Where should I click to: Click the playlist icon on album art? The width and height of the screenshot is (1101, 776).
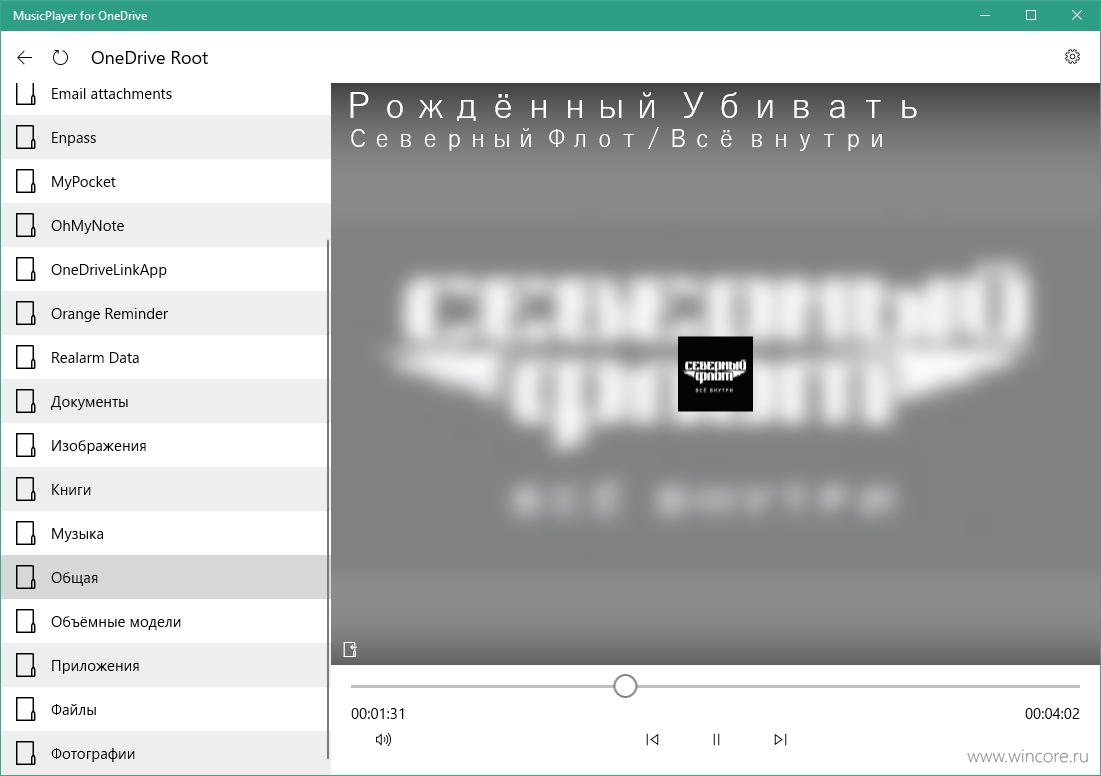[350, 650]
